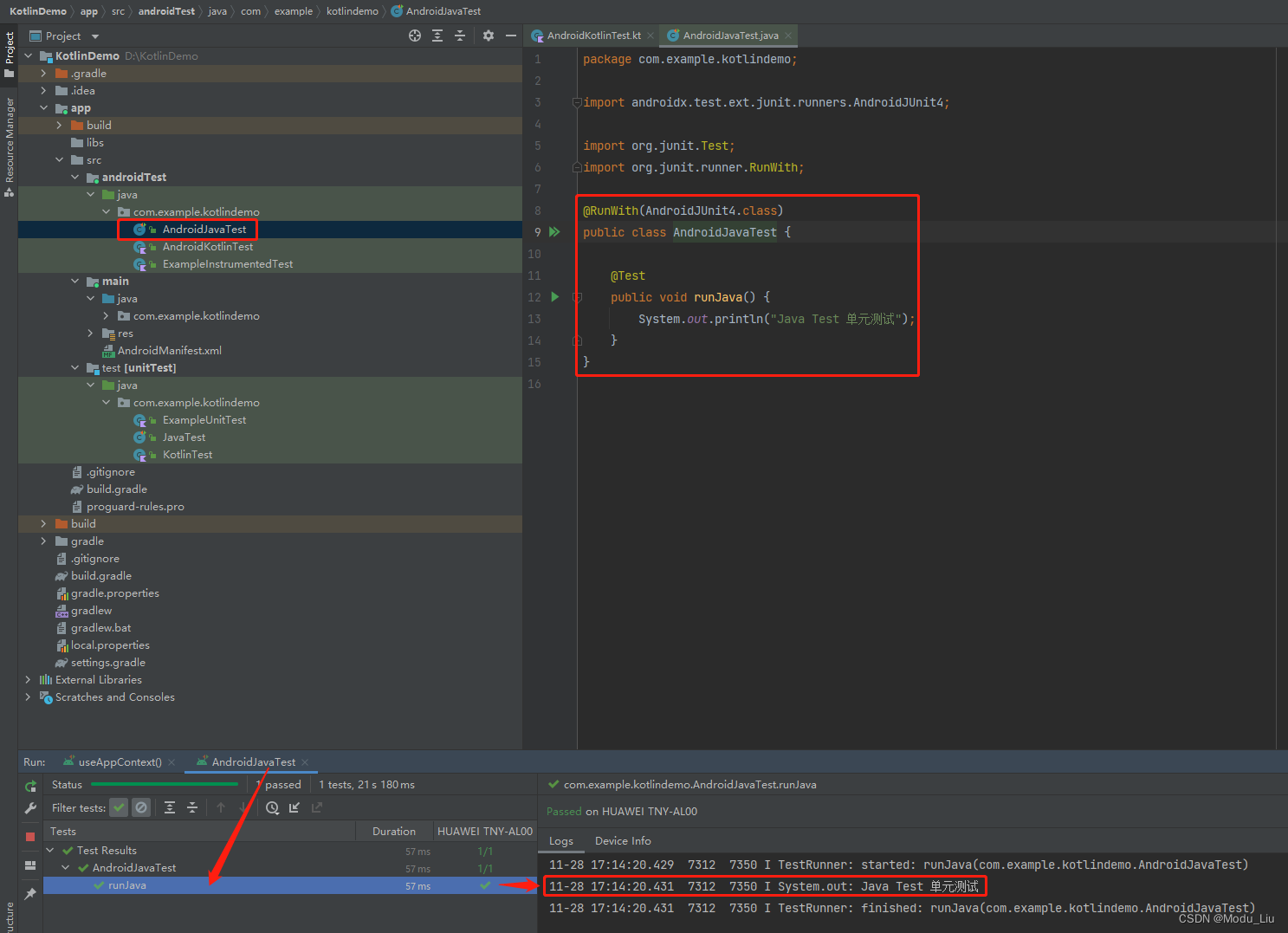The width and height of the screenshot is (1288, 933).
Task: Pin the Run tab
Action: (30, 893)
